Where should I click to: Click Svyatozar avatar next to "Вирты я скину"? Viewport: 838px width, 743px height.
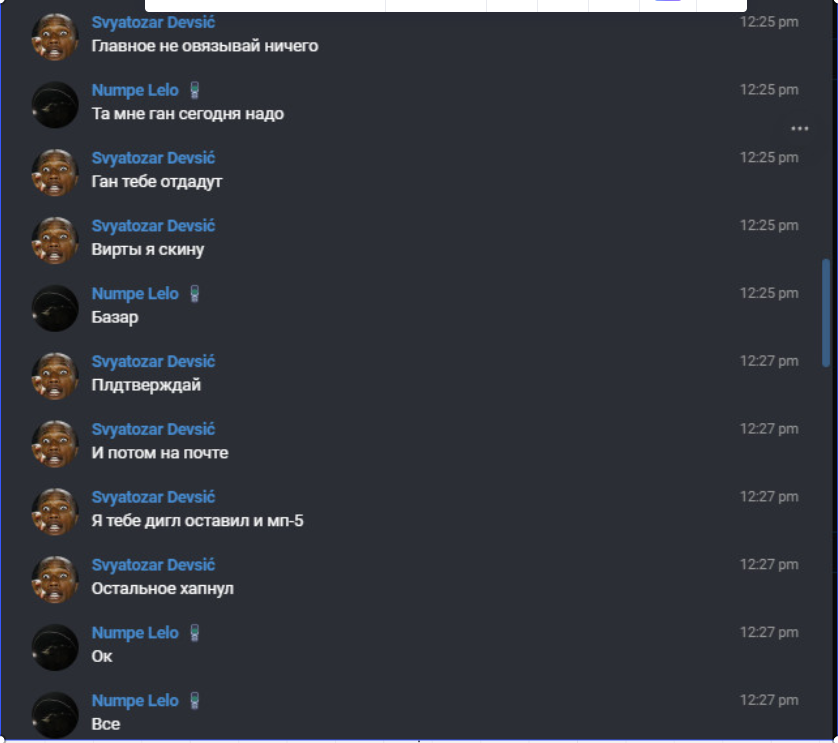(55, 240)
